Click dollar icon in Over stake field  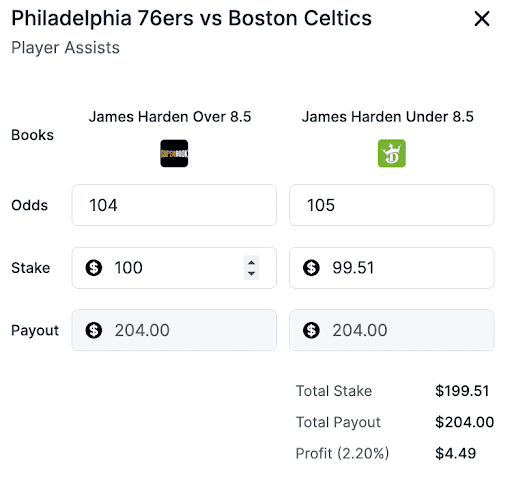[x=94, y=268]
